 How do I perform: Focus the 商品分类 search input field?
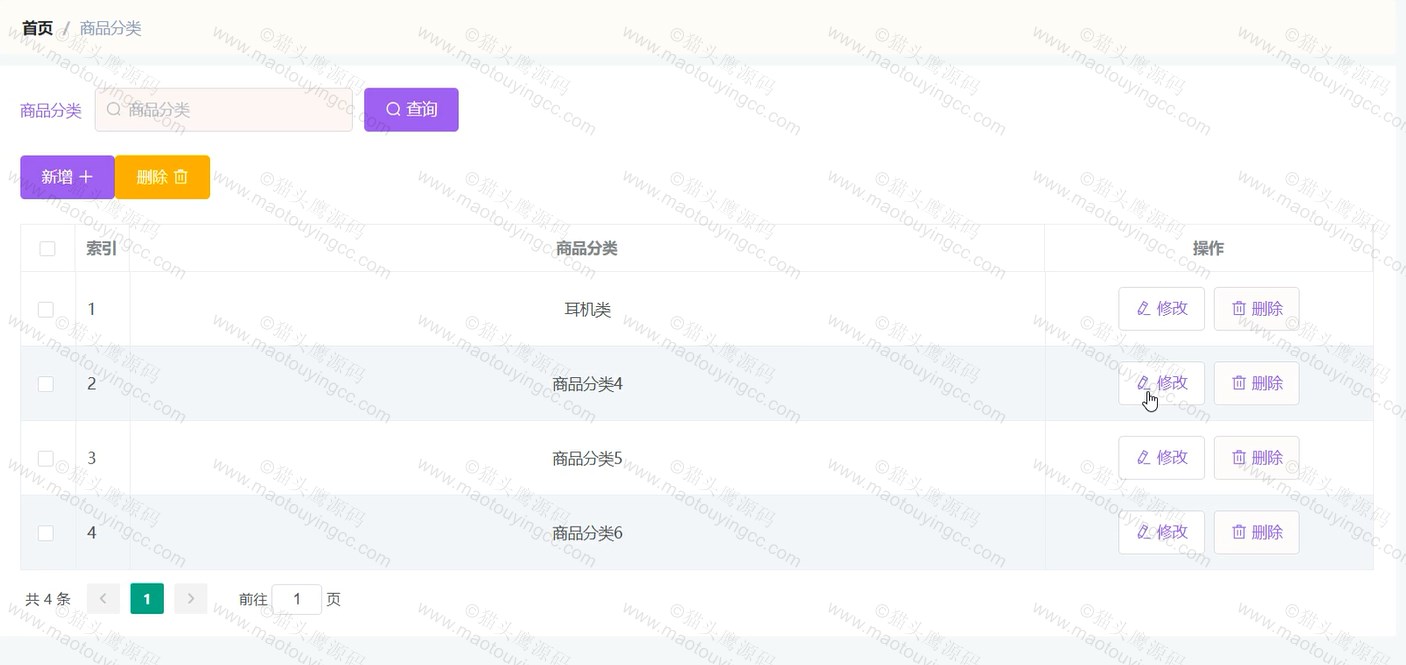(x=224, y=110)
